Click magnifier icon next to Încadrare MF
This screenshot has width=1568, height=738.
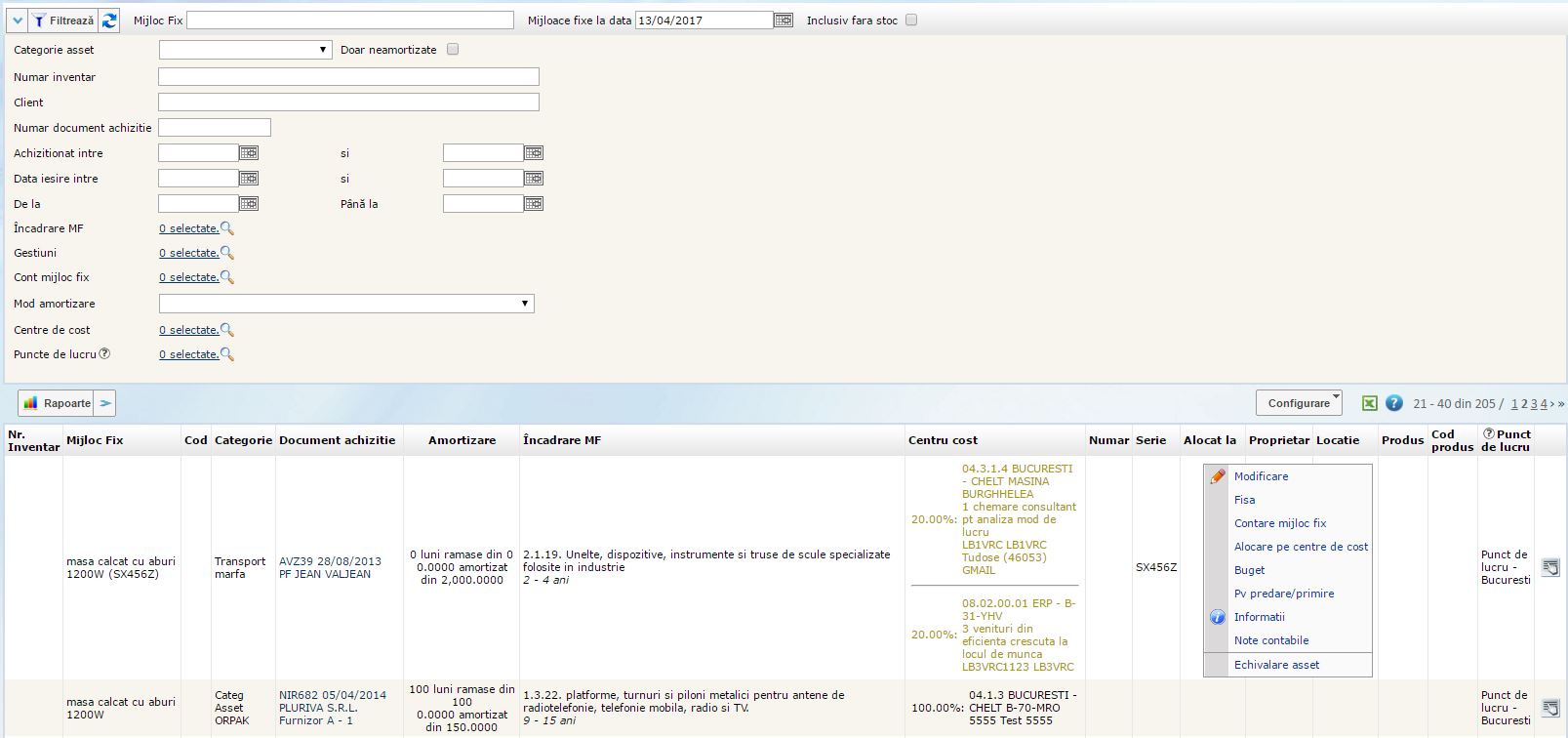pos(227,228)
